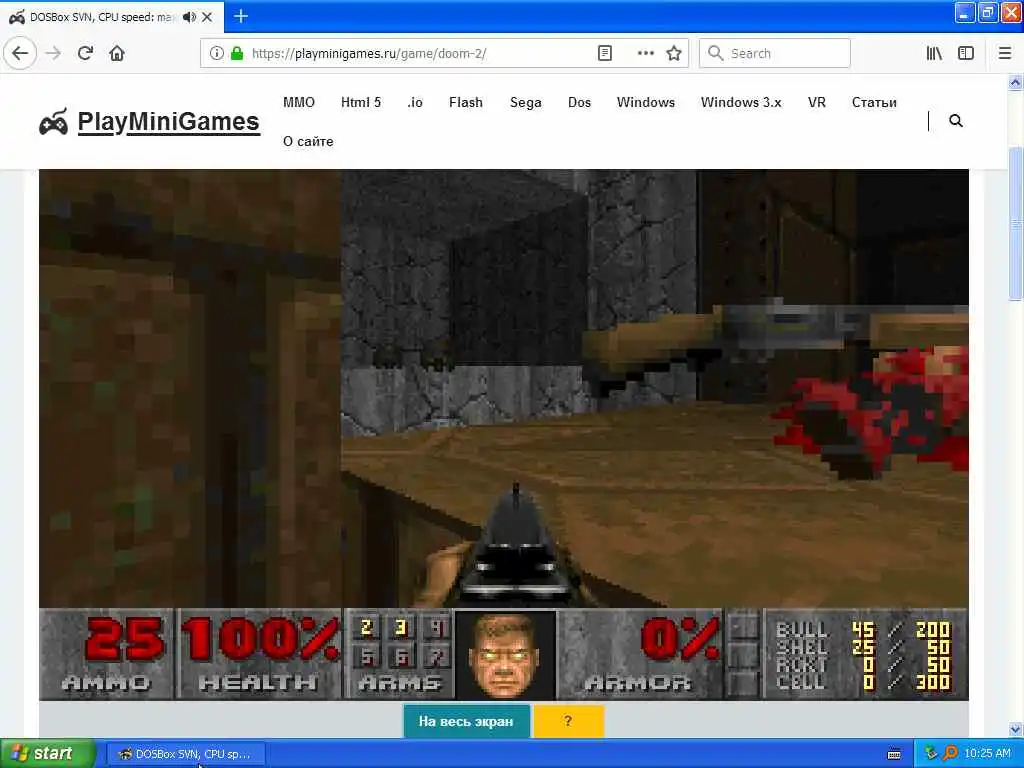Open the Windows games category
Screen dimensions: 1024x768
pyautogui.click(x=646, y=103)
